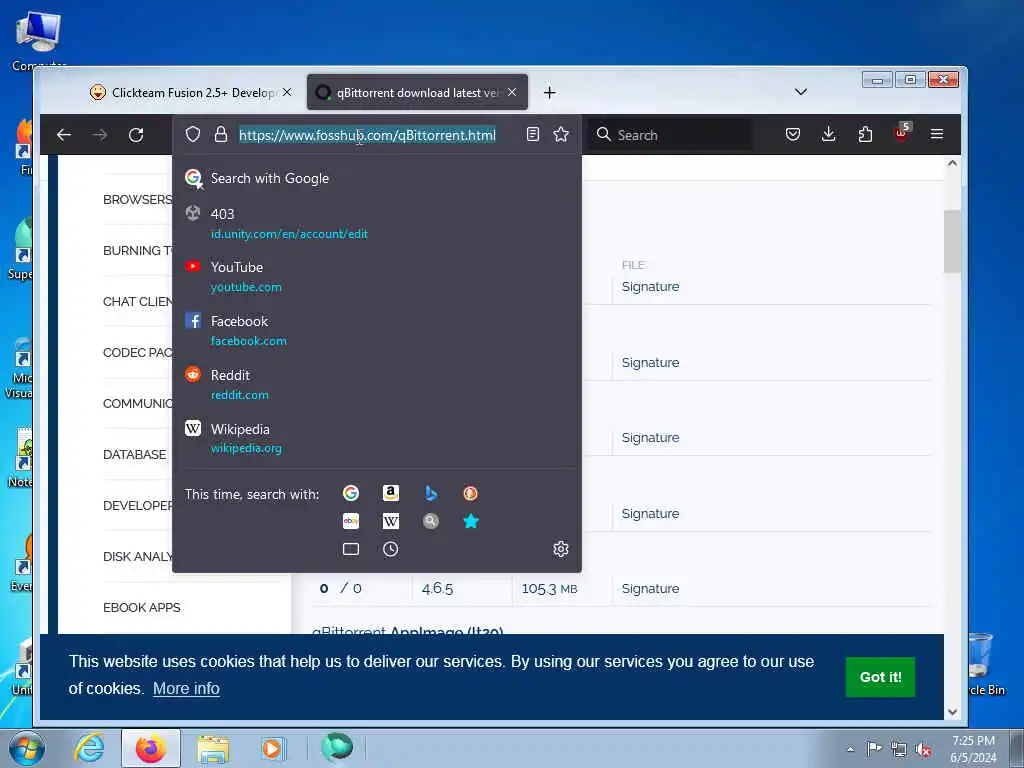Select the qBittorrent download latest version tab
1024x768 pixels.
click(x=417, y=93)
